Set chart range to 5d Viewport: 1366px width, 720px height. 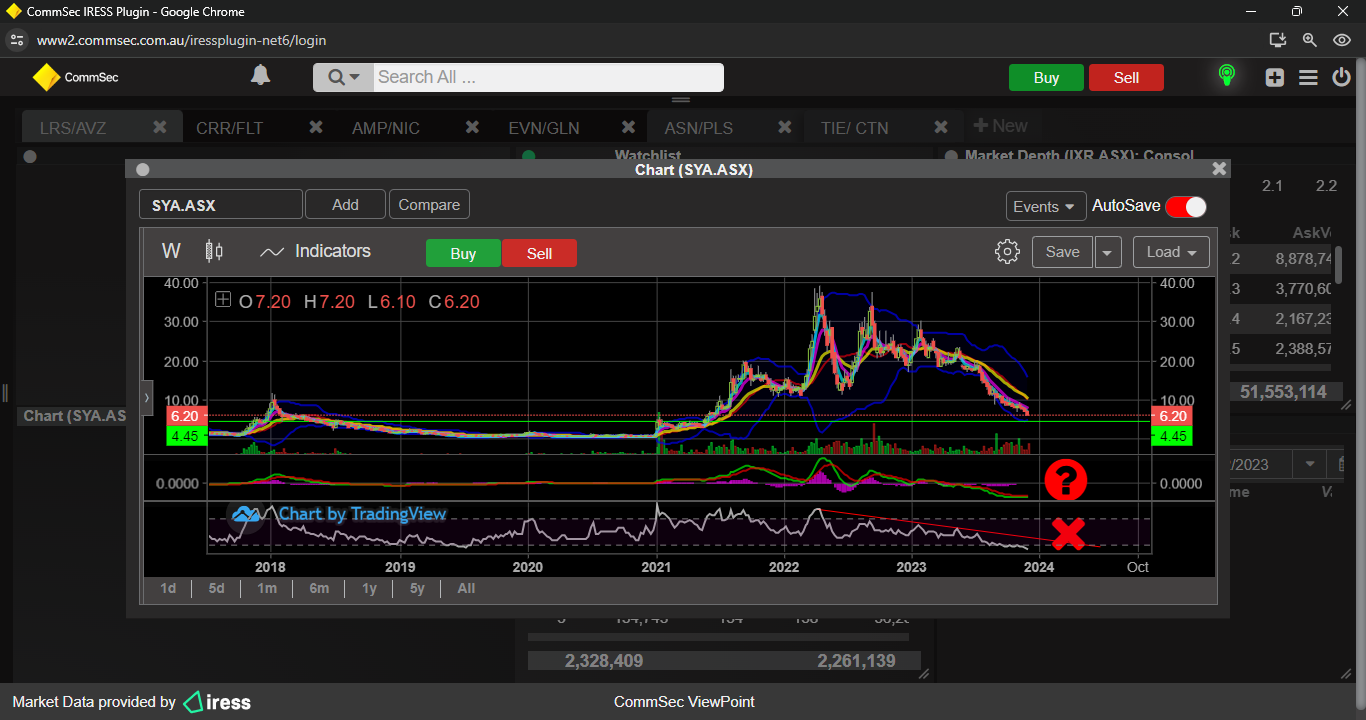coord(216,588)
